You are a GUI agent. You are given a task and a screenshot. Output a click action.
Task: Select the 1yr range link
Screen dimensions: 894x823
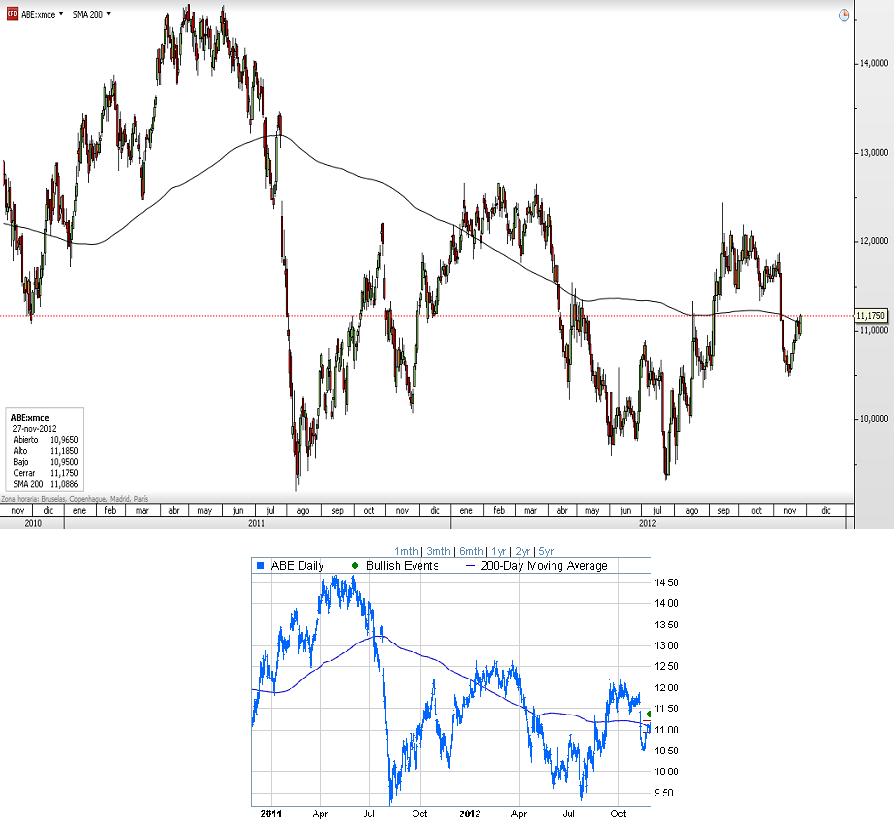point(499,551)
